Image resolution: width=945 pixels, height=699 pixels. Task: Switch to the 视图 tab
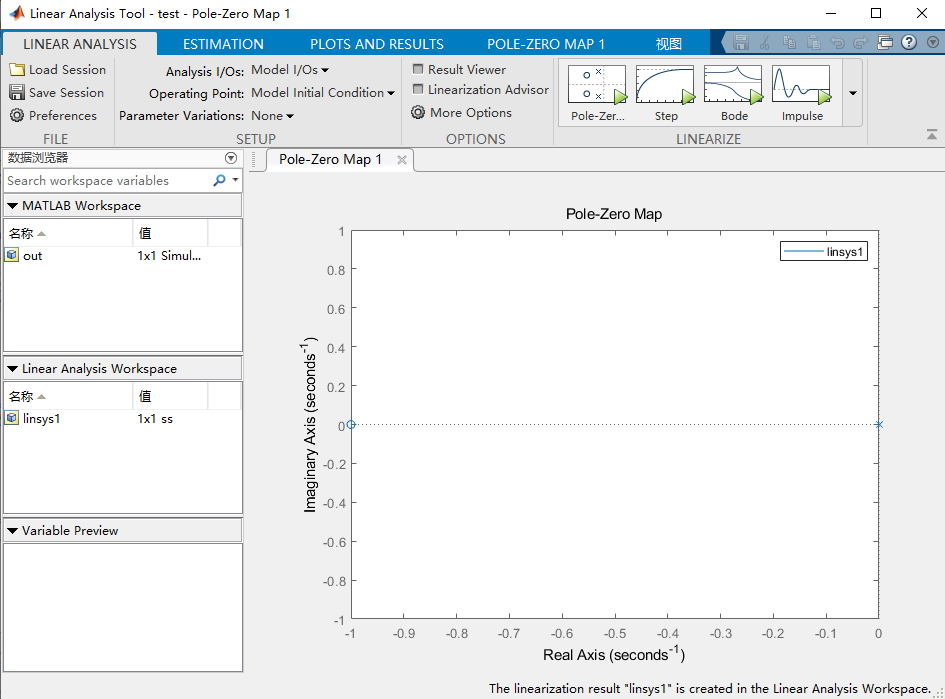668,44
